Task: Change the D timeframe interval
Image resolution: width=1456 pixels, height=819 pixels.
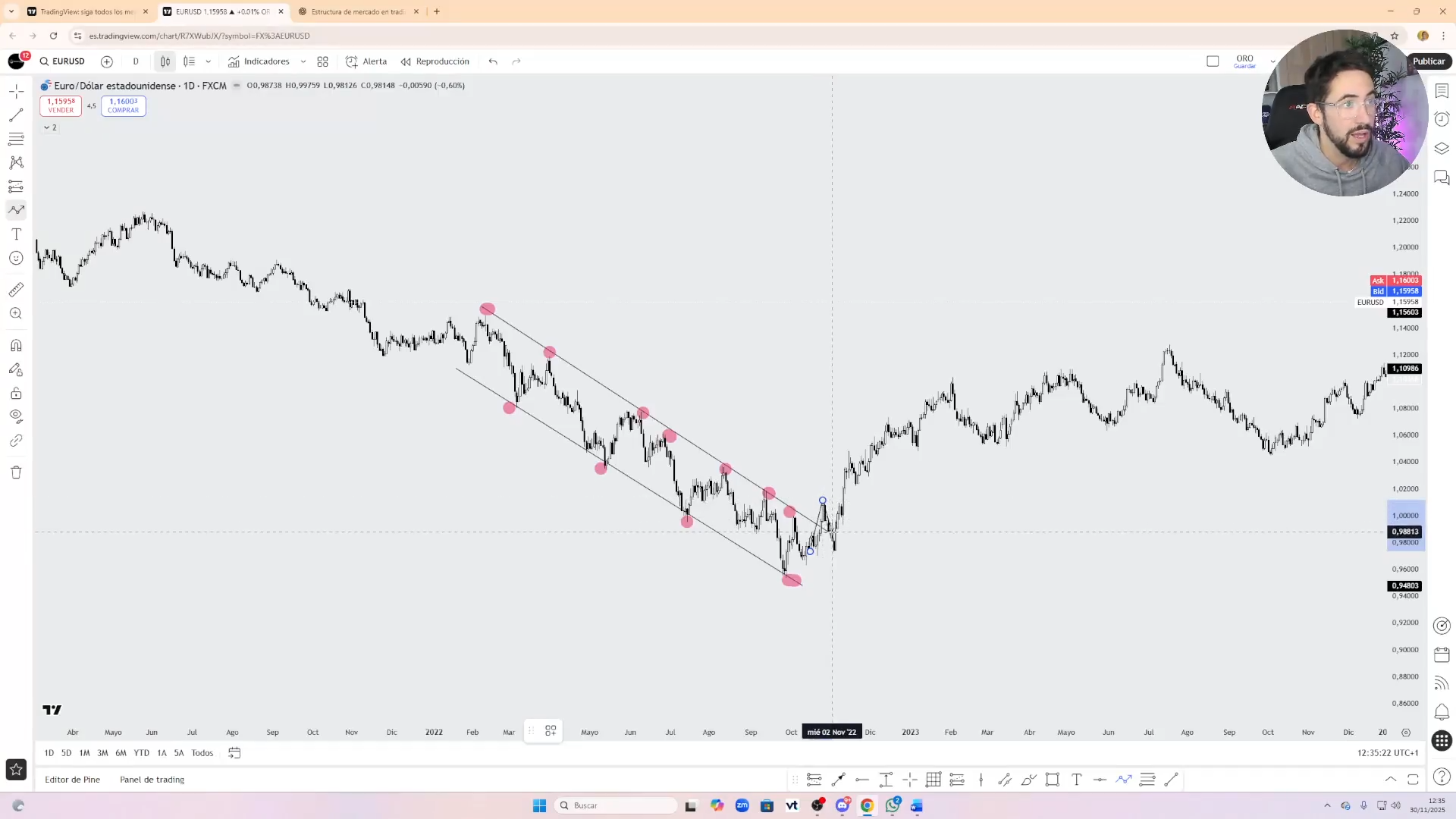Action: [136, 61]
